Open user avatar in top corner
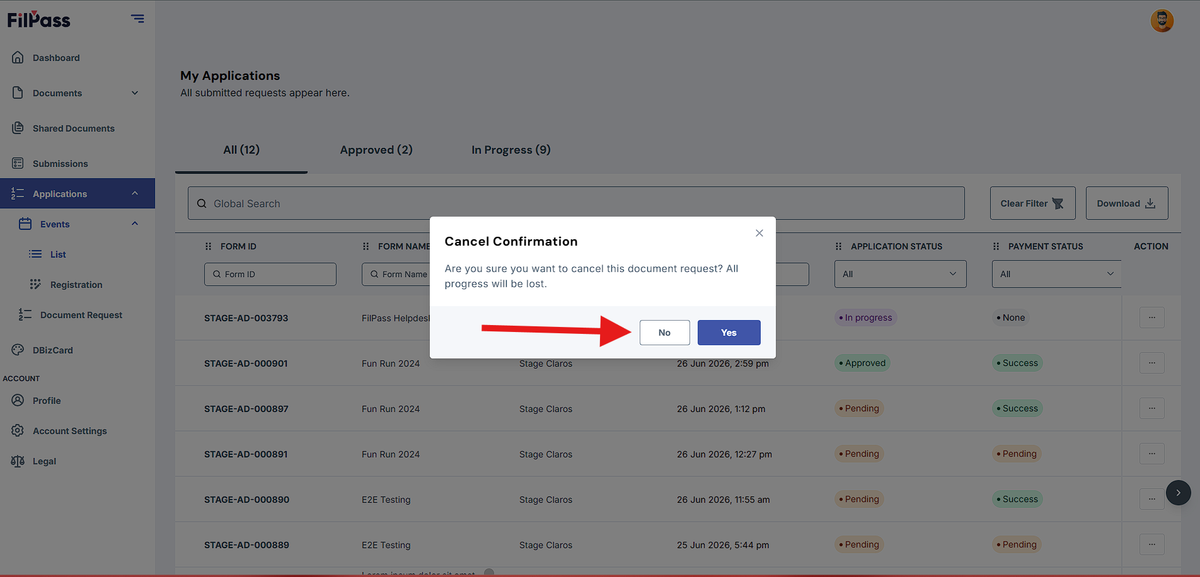Viewport: 1200px width, 577px height. [x=1162, y=20]
